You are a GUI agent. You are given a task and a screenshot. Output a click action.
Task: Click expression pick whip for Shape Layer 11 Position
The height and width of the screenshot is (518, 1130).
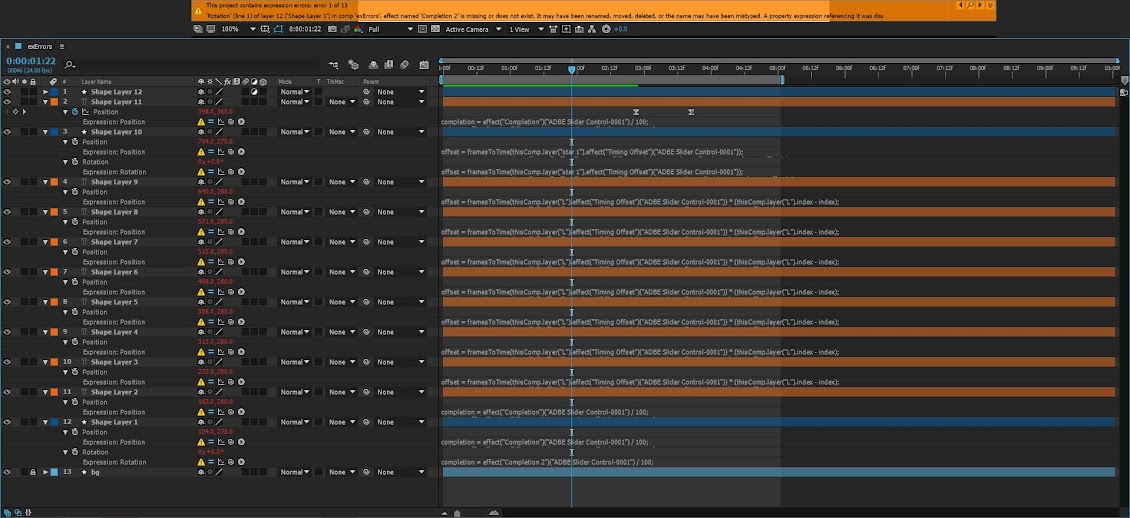(x=231, y=122)
